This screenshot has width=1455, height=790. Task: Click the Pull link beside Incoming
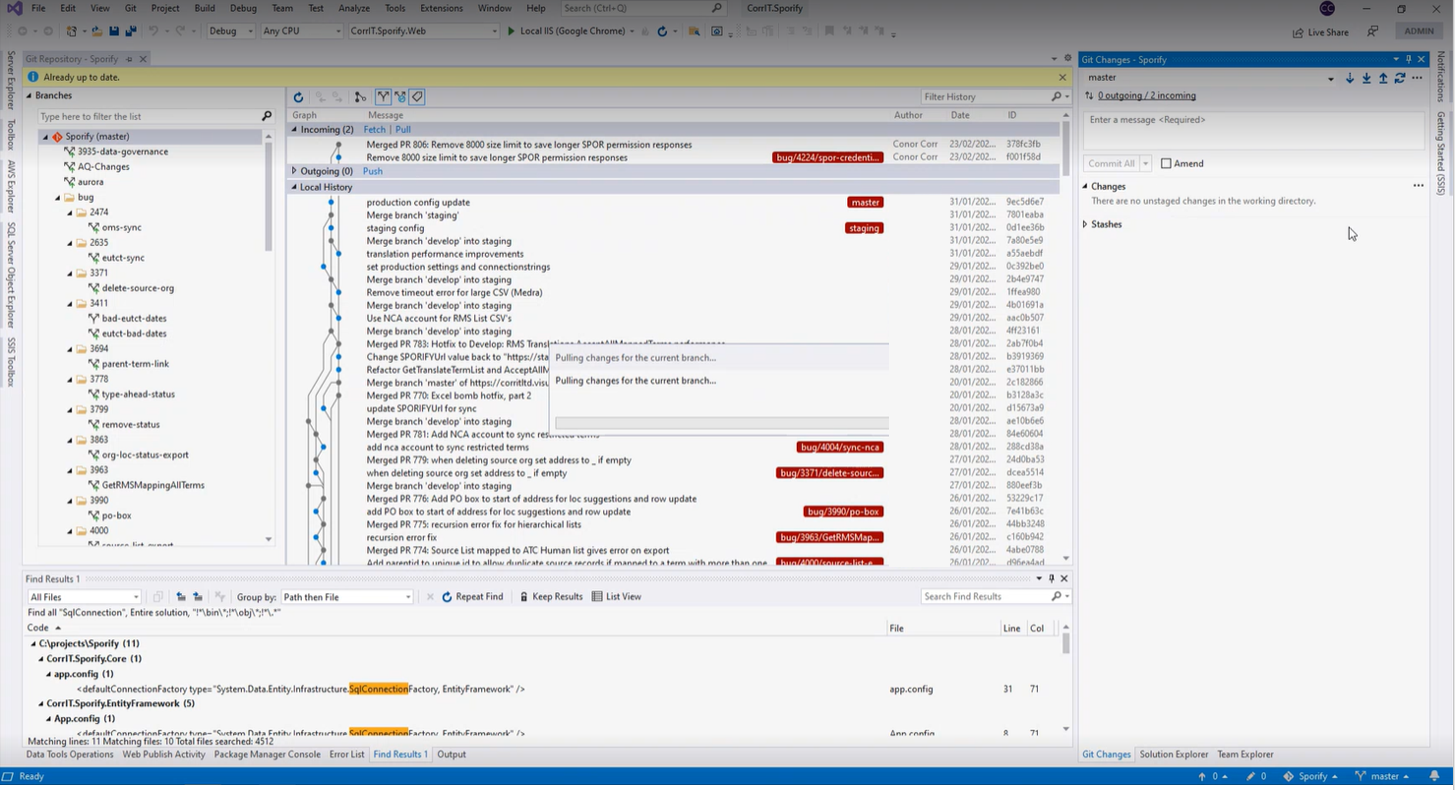403,130
